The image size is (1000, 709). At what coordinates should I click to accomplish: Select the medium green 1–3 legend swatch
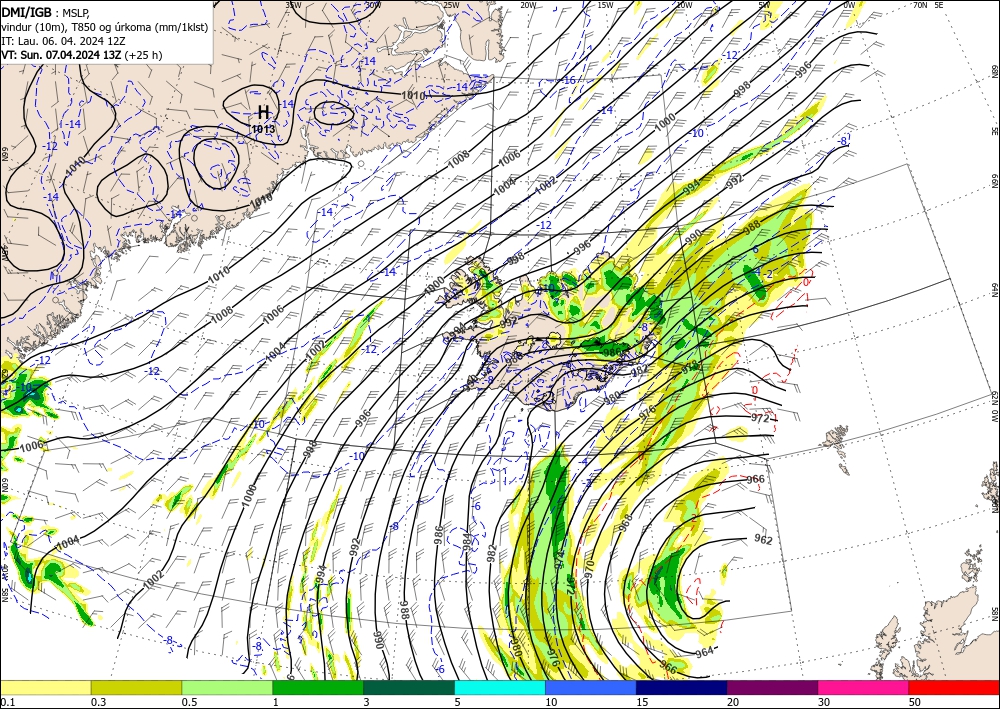[318, 687]
